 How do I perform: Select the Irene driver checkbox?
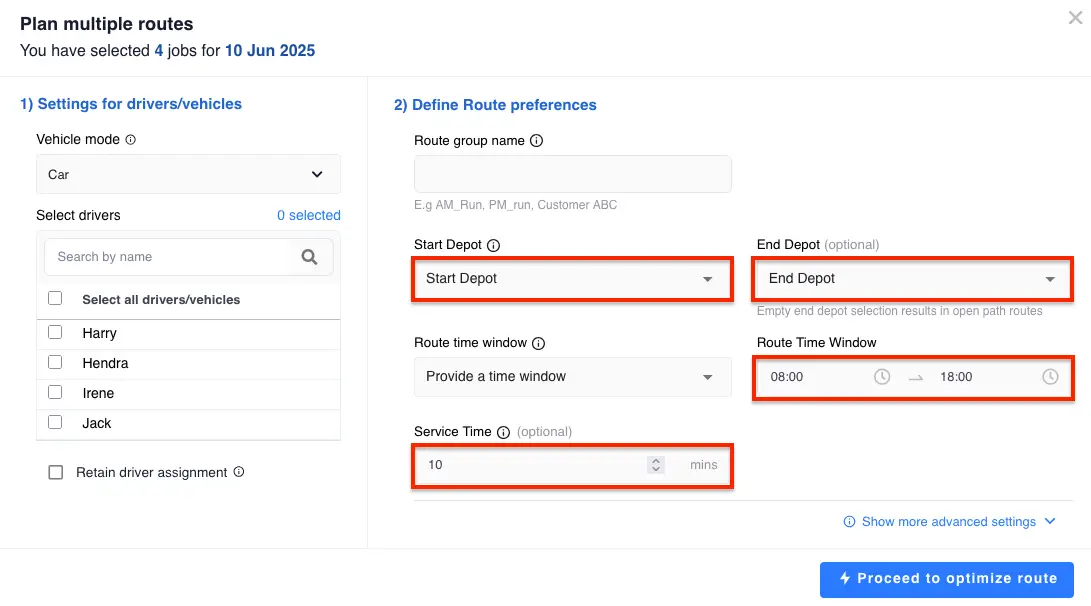(x=55, y=392)
